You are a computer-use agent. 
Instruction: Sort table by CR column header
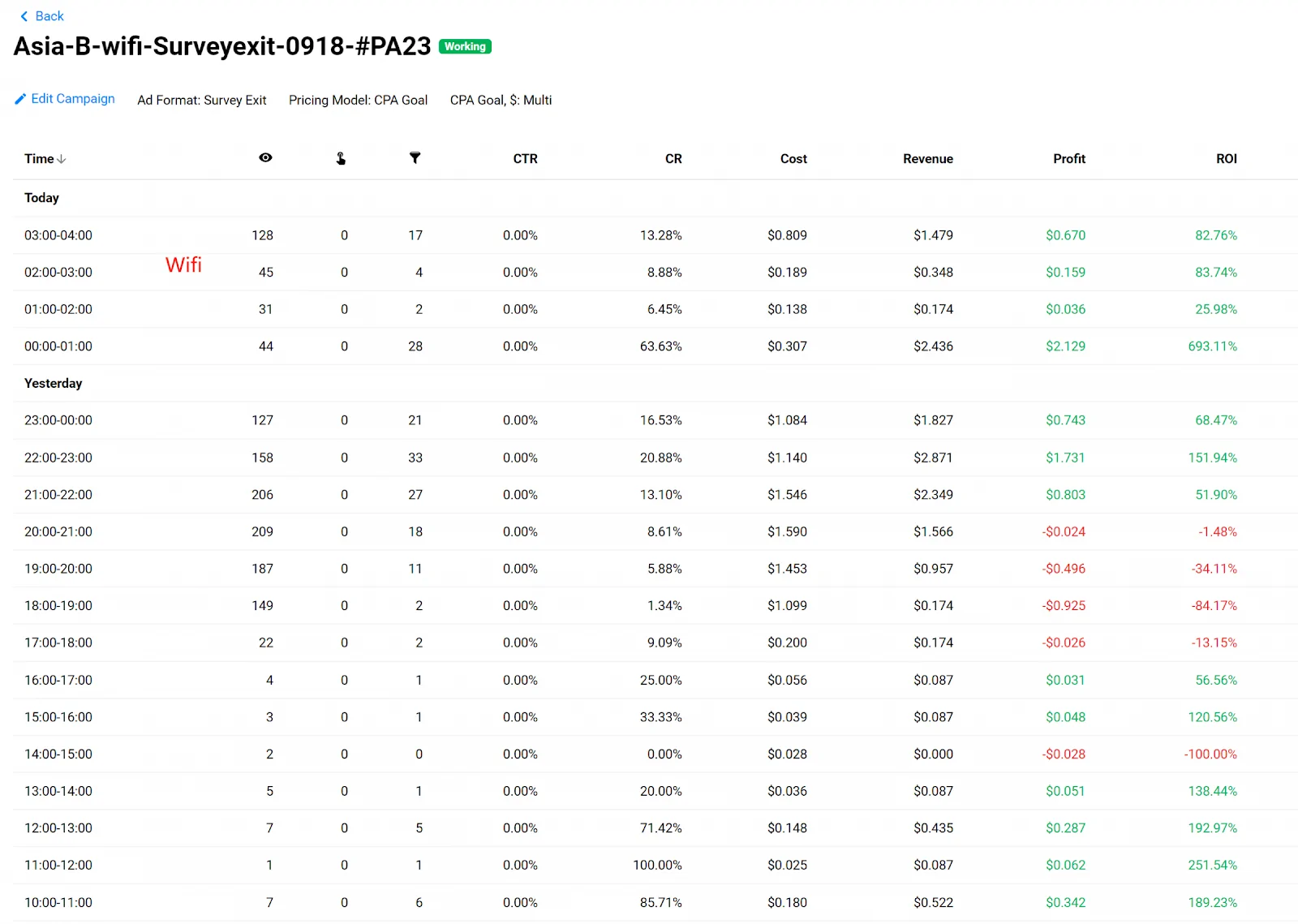(x=673, y=159)
